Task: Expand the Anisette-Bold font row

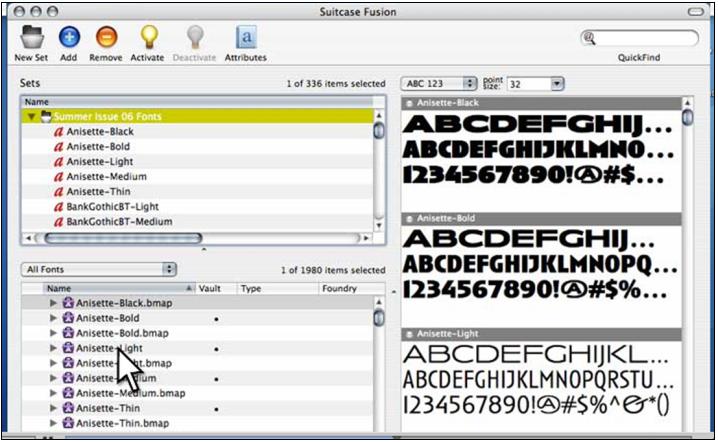Action: click(53, 318)
